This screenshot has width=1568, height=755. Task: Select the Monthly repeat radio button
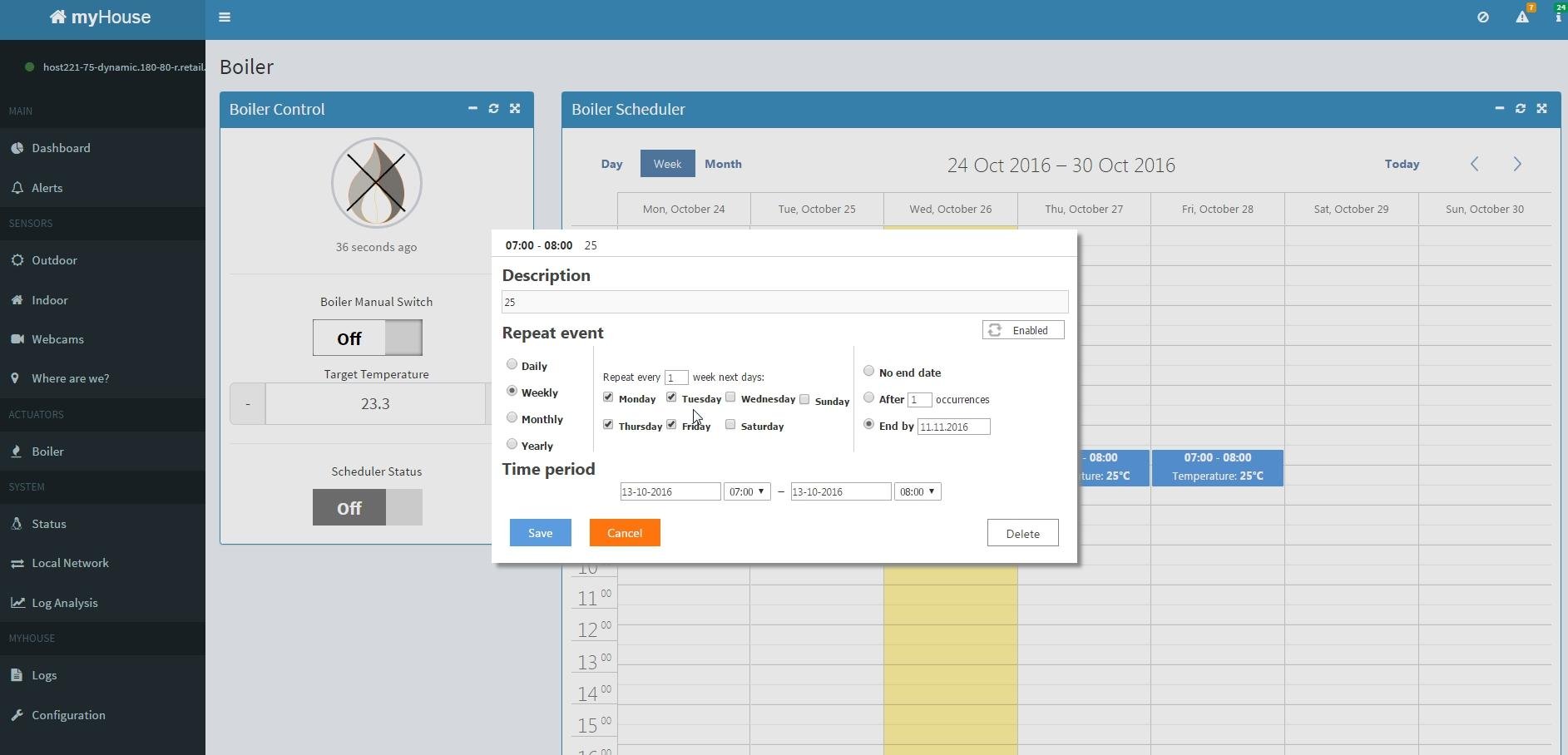512,417
